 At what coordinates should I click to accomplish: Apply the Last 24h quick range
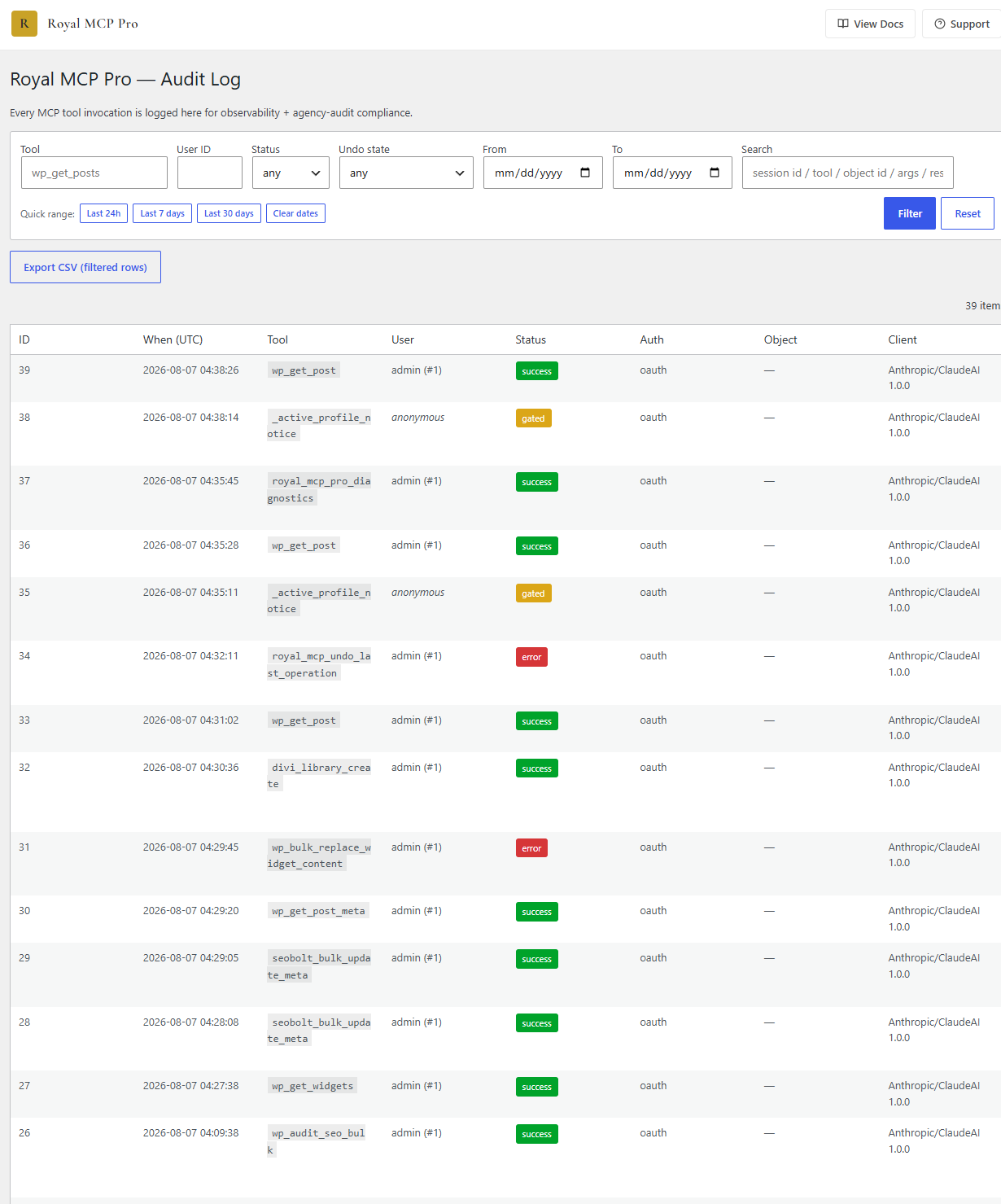pos(103,213)
